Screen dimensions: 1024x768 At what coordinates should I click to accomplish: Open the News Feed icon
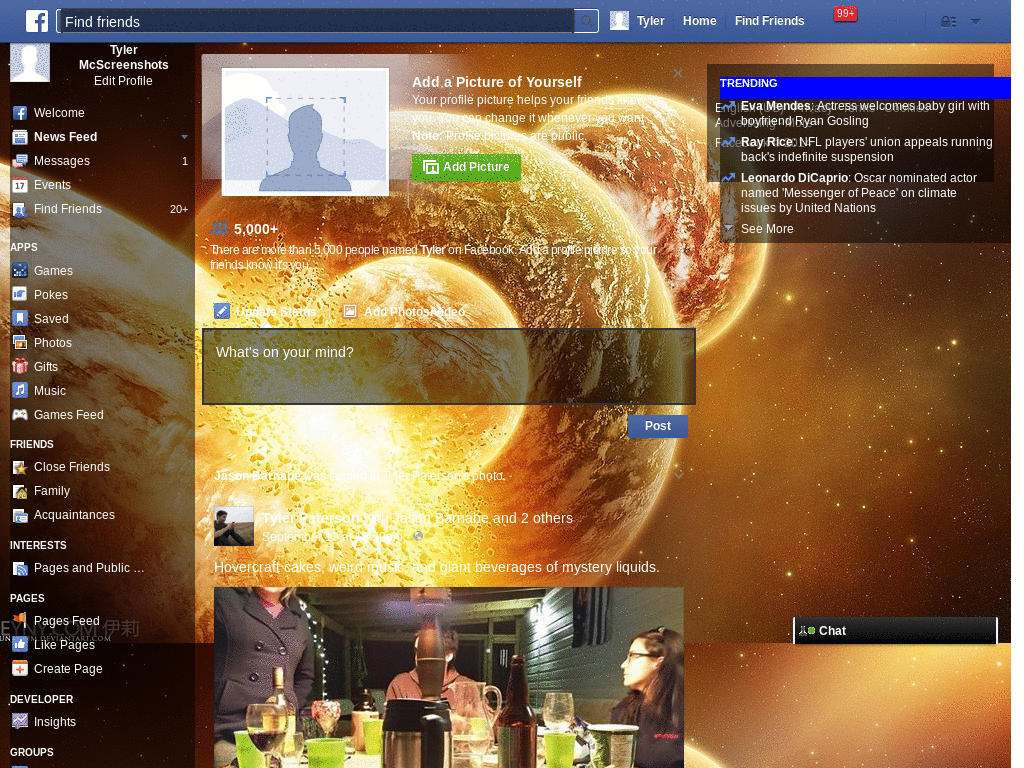coord(20,137)
